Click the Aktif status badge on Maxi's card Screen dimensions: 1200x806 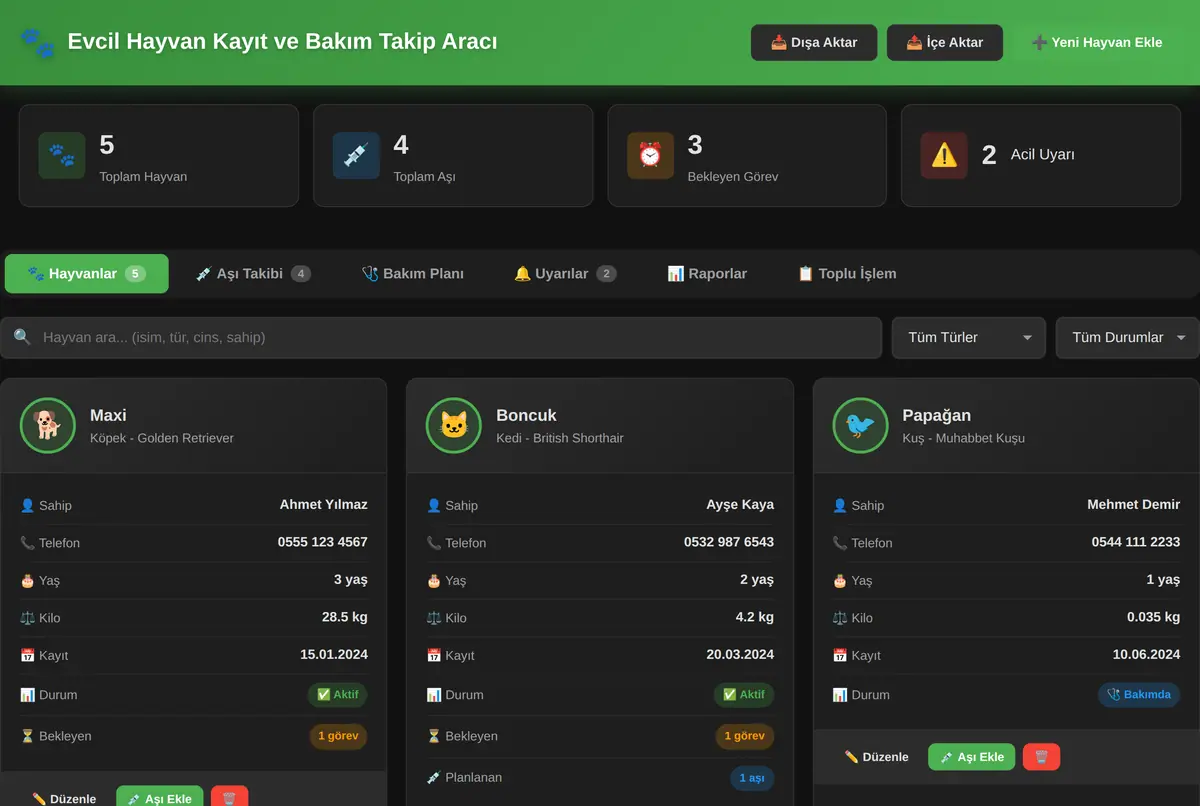(x=337, y=694)
